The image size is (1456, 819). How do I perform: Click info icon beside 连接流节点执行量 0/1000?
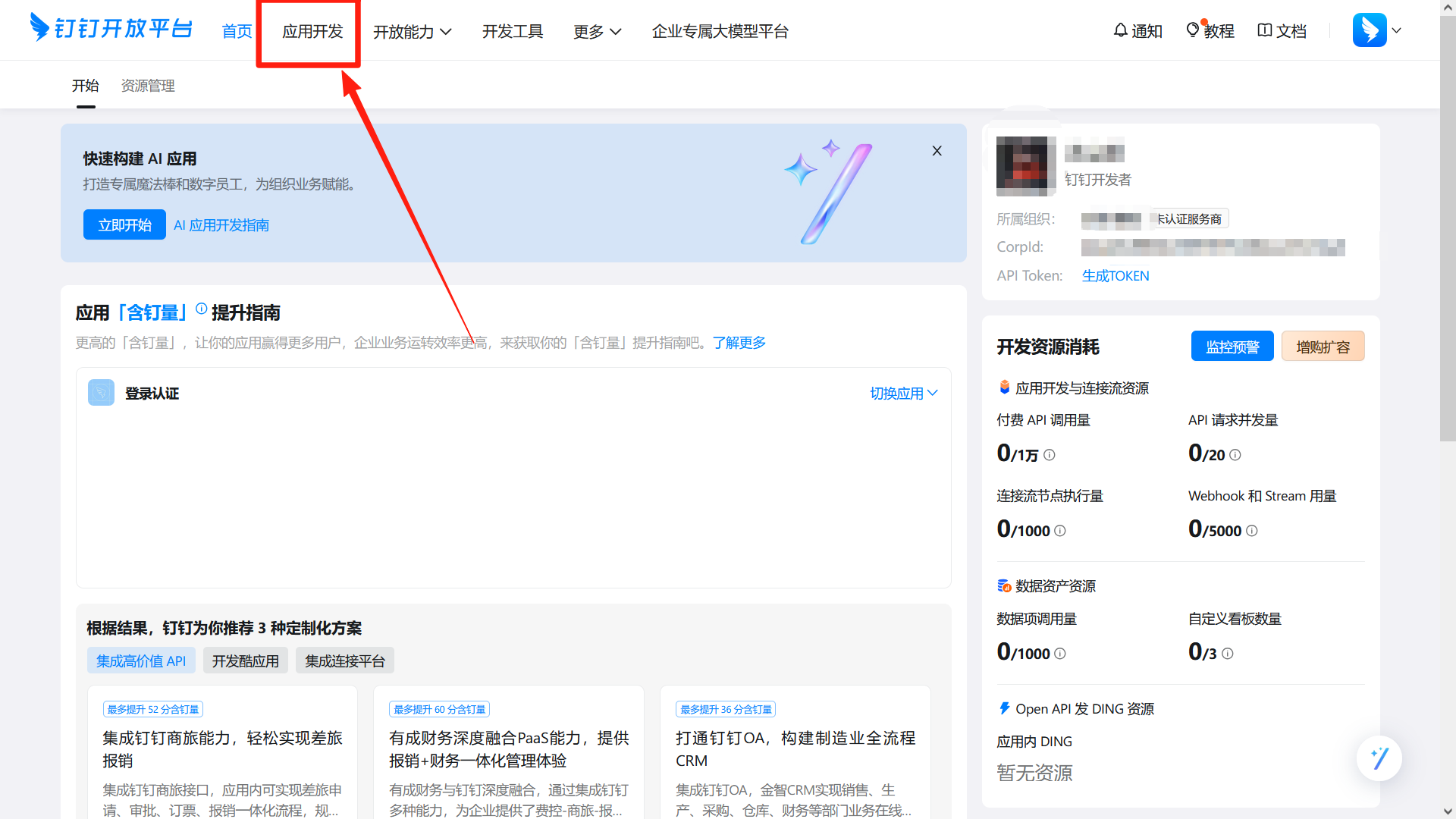coord(1060,531)
